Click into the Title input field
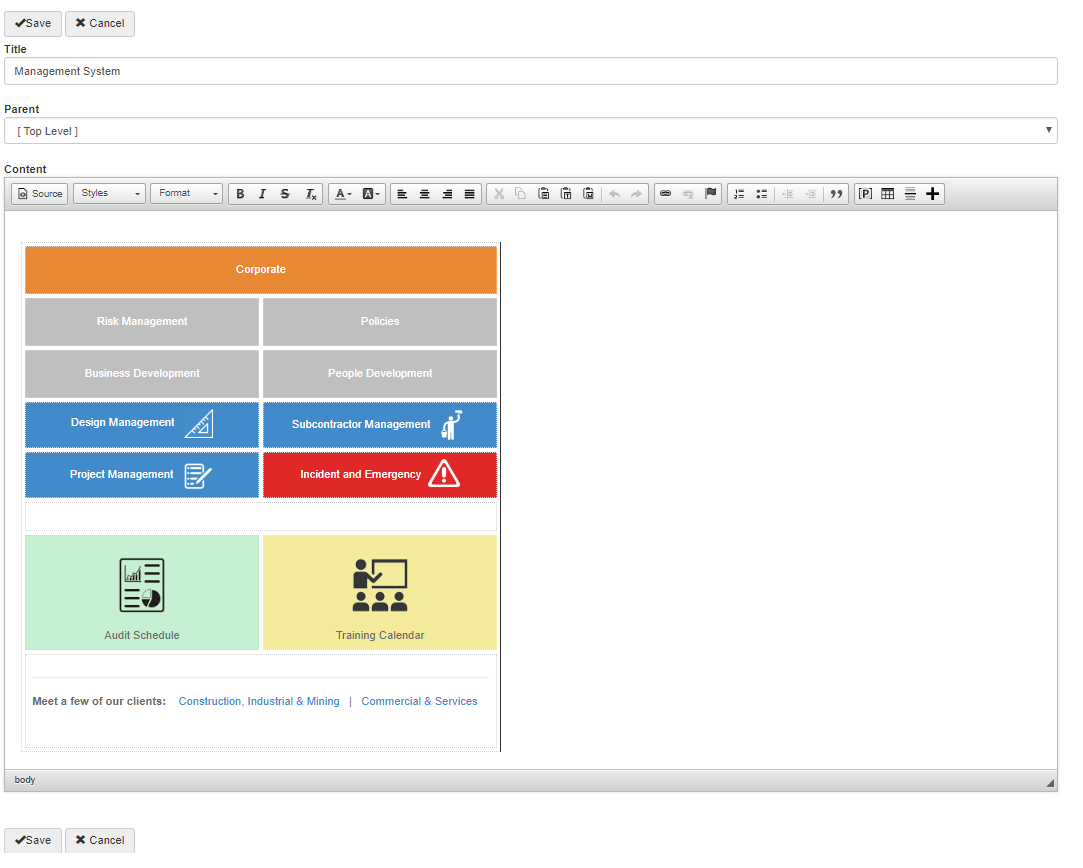Viewport: 1083px width, 868px height. pos(530,72)
